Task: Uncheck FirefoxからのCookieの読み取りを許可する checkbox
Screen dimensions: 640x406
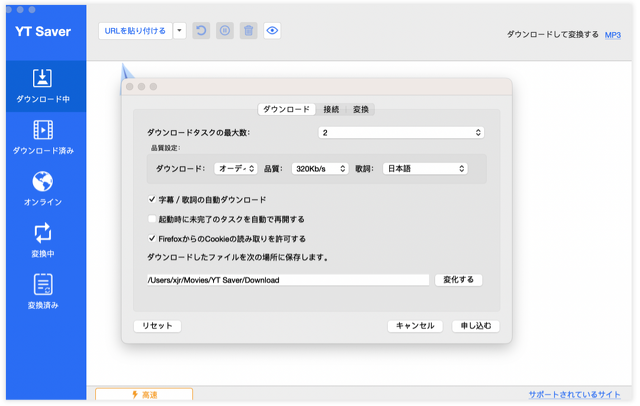Action: [x=152, y=239]
